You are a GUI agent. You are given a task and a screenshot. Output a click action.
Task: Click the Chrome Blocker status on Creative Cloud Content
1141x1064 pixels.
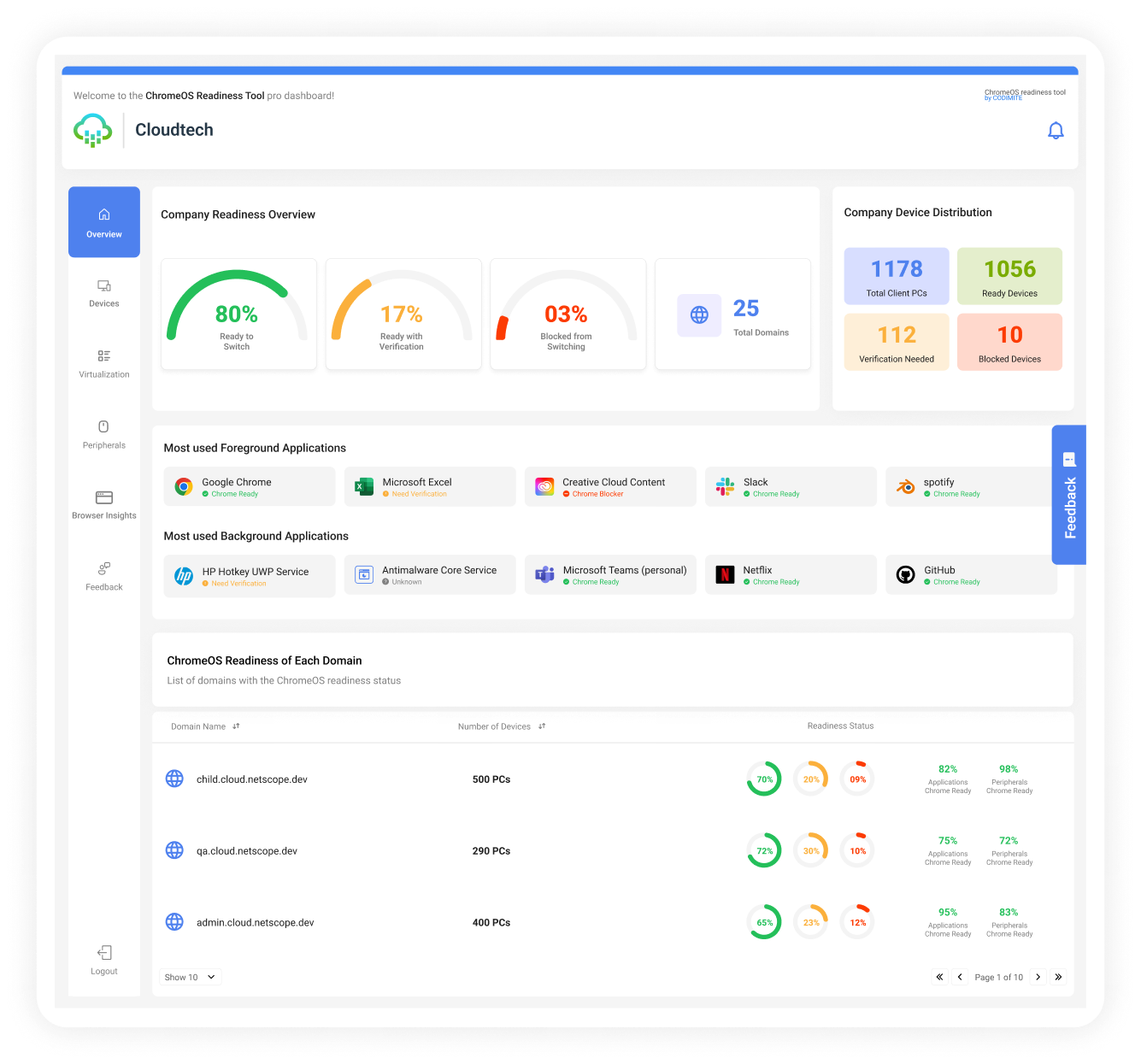coord(597,494)
